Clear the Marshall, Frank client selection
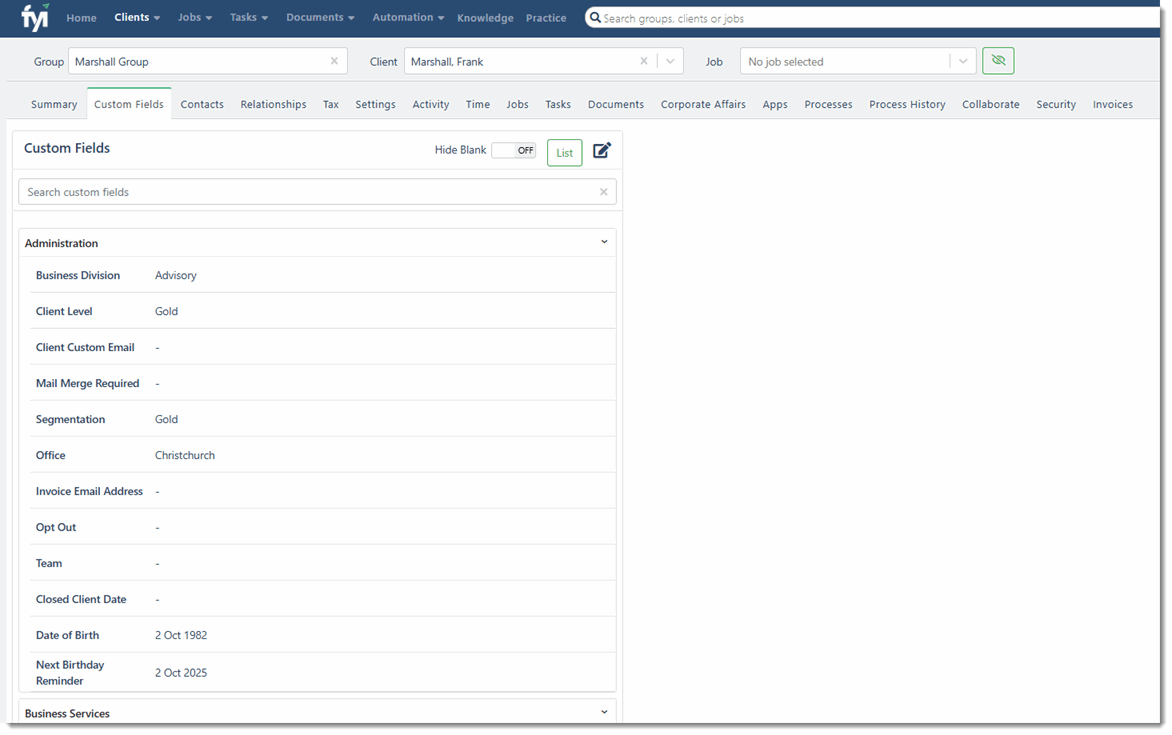Viewport: 1172px width, 735px height. (644, 61)
